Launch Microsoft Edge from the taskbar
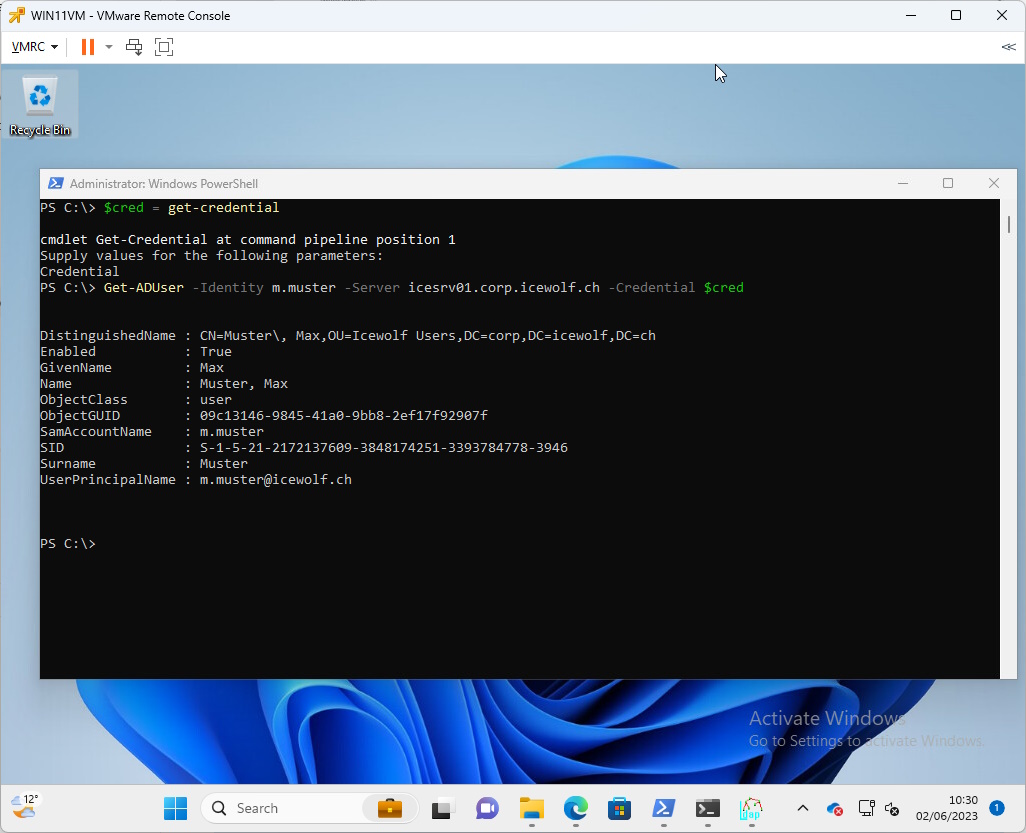 pos(575,808)
